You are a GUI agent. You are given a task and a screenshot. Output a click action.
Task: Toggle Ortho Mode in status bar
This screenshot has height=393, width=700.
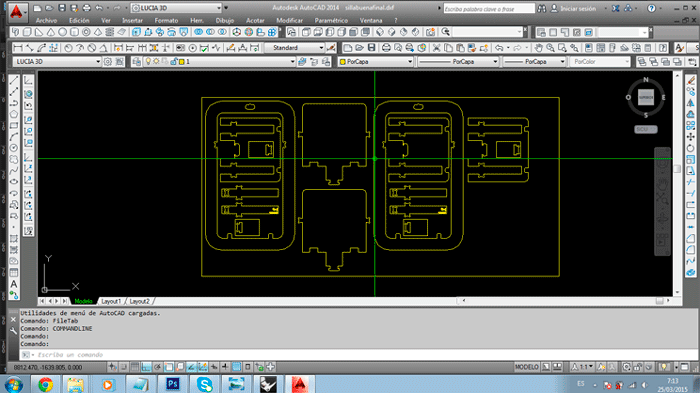coord(146,367)
